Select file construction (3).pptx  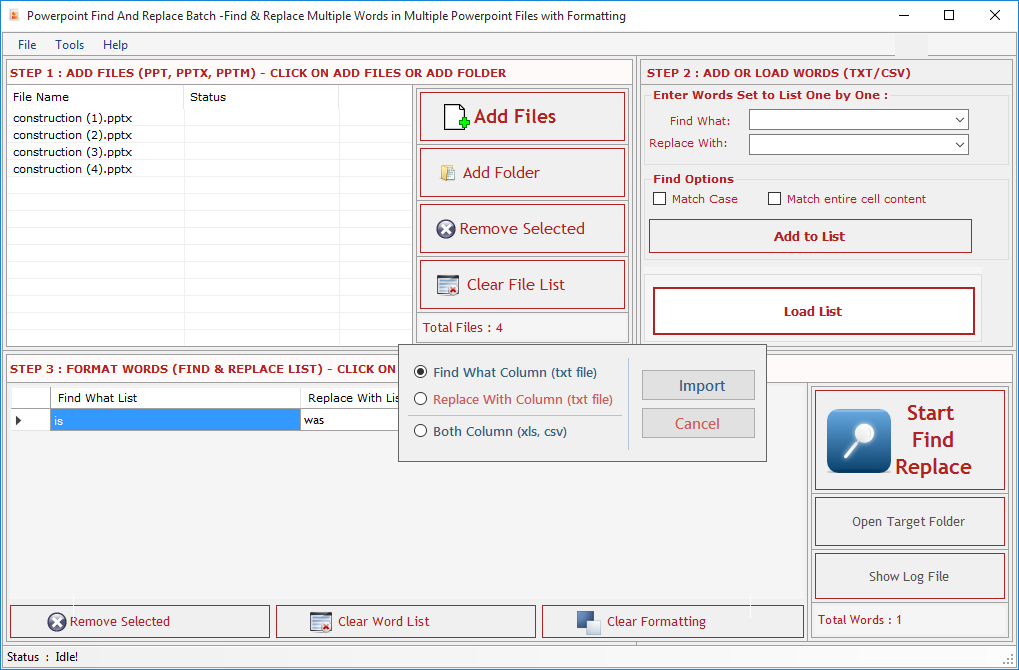click(x=72, y=152)
